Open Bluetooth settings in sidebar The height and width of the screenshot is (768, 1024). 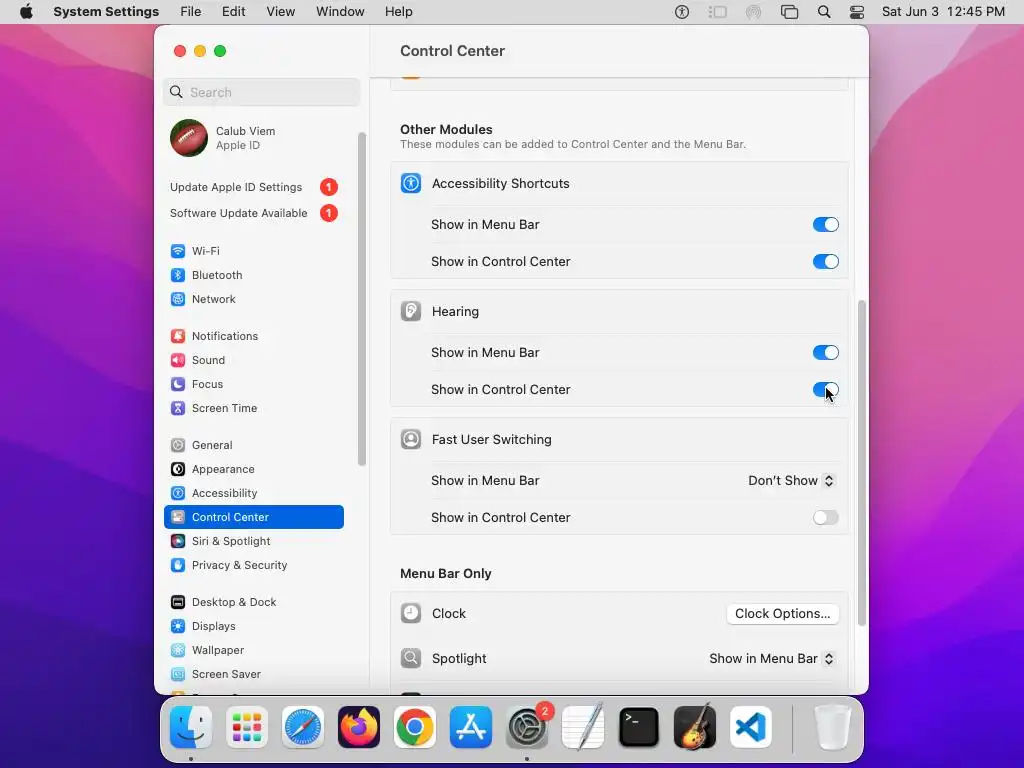tap(253, 275)
